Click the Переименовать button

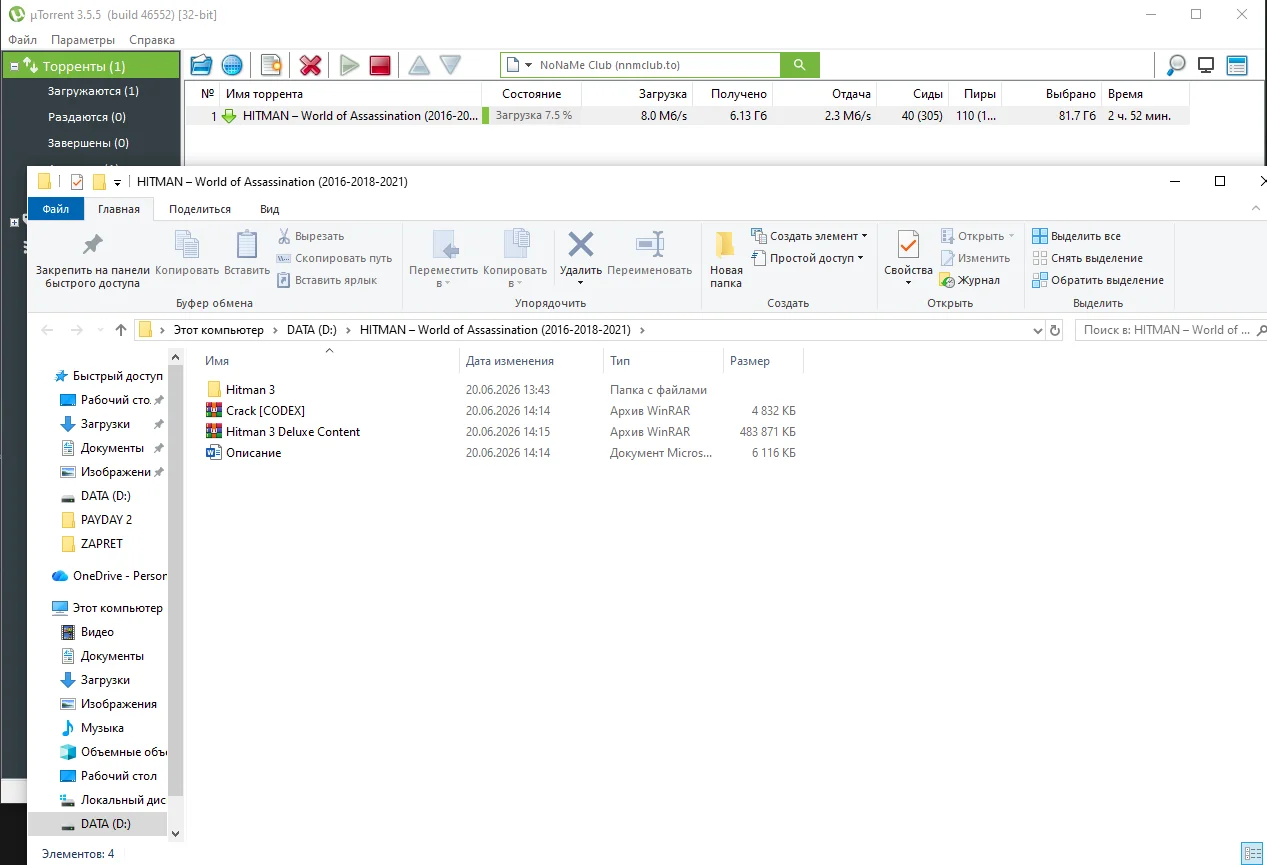[x=649, y=254]
